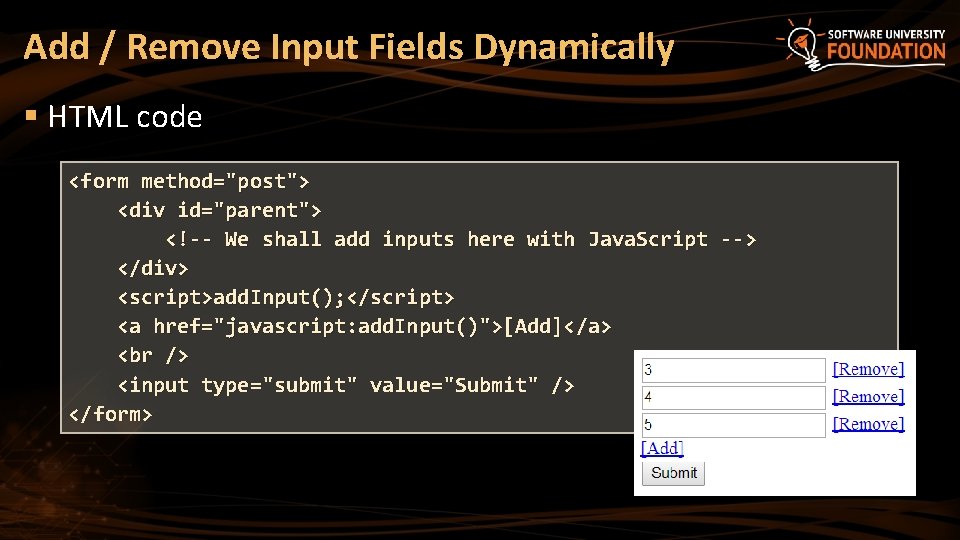Click the <script>addInput();</script> code line

(286, 298)
